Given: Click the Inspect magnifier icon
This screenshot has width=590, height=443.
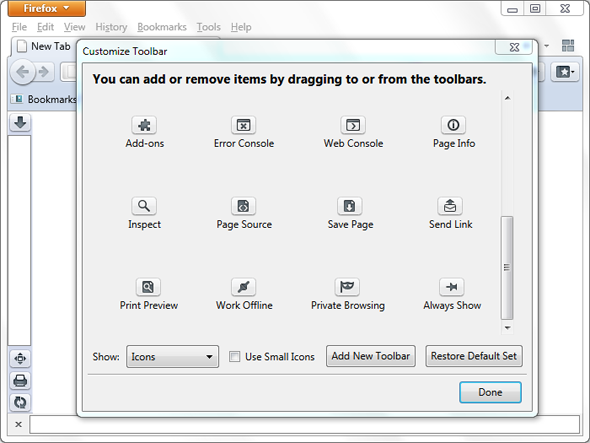Looking at the screenshot, I should [144, 206].
